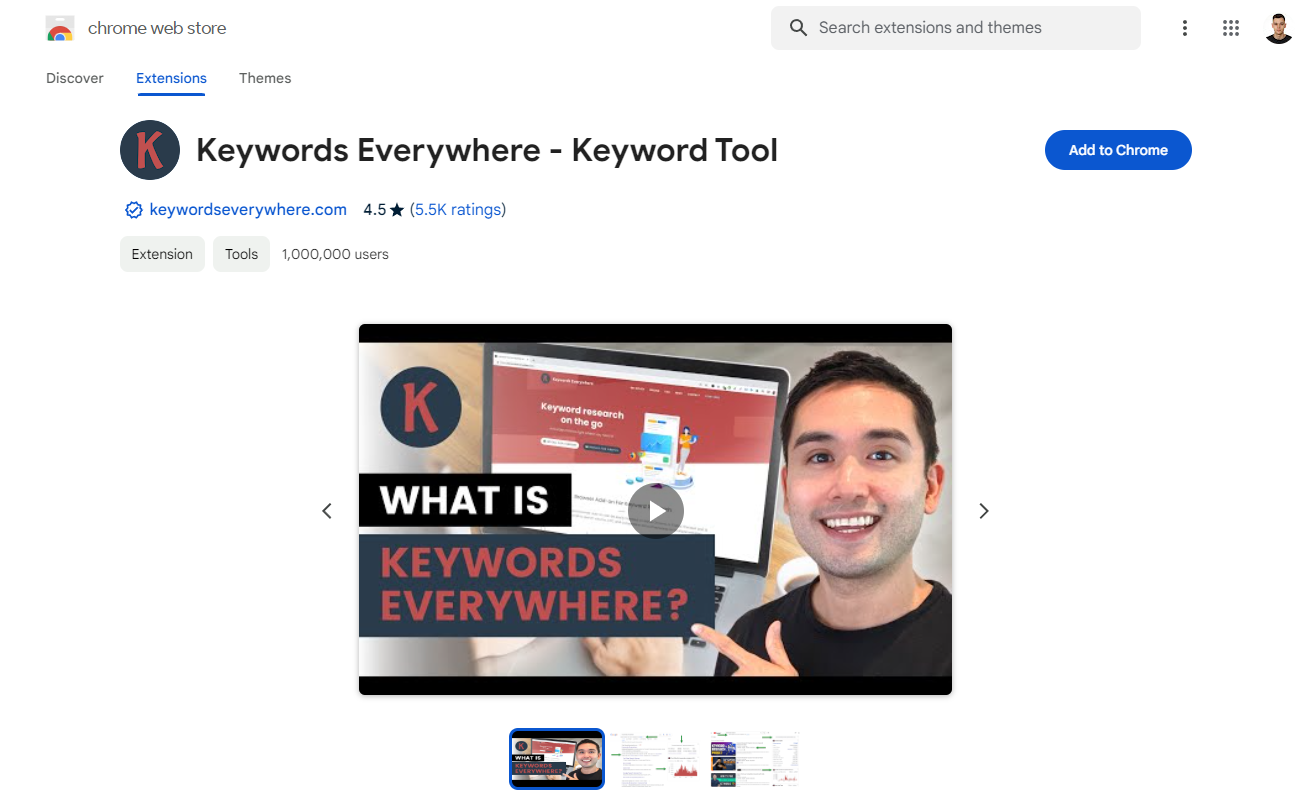Select the third screenshot thumbnail
This screenshot has width=1303, height=808.
pyautogui.click(x=755, y=759)
